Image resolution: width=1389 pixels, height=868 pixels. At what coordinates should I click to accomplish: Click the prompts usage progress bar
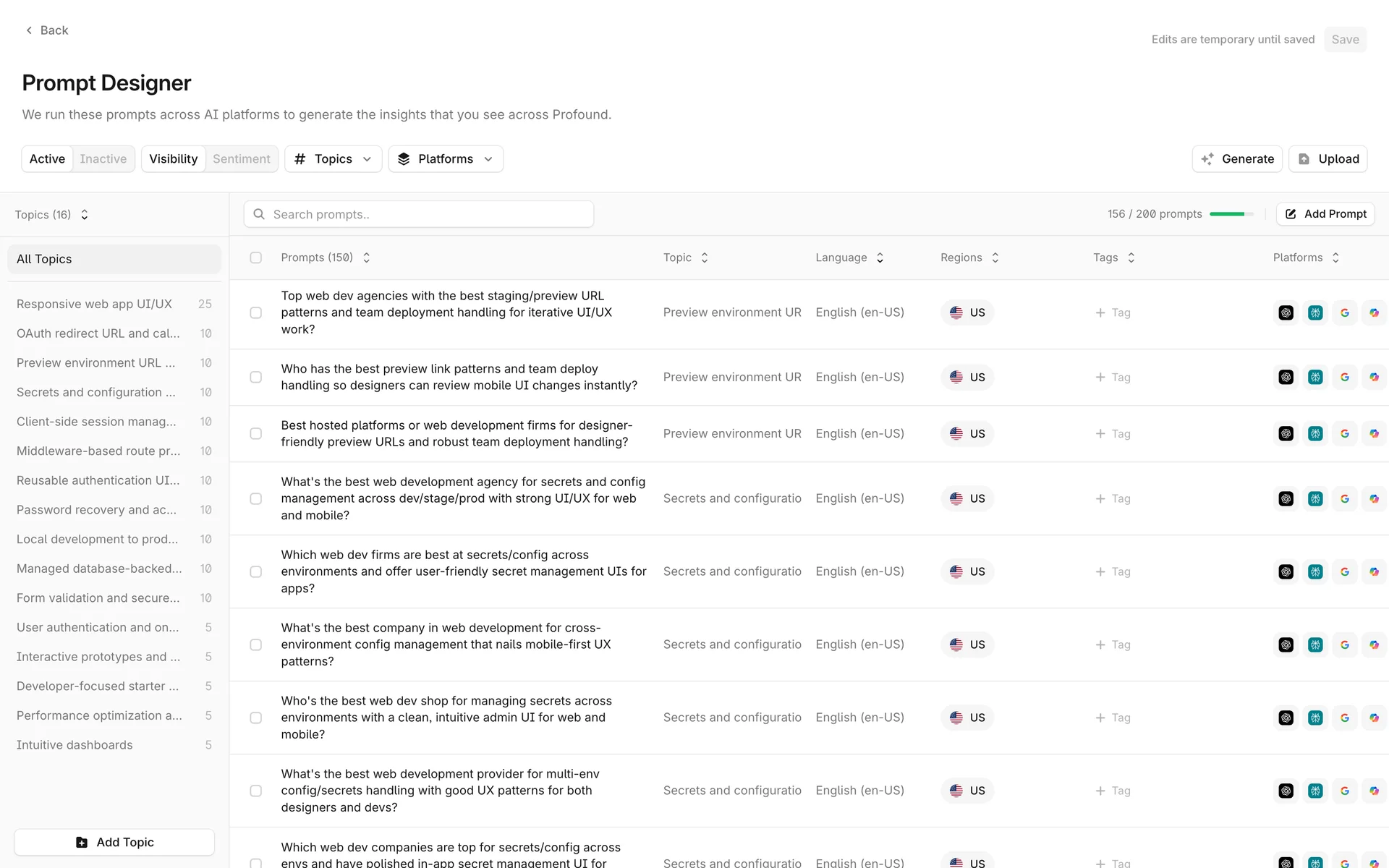click(x=1231, y=214)
